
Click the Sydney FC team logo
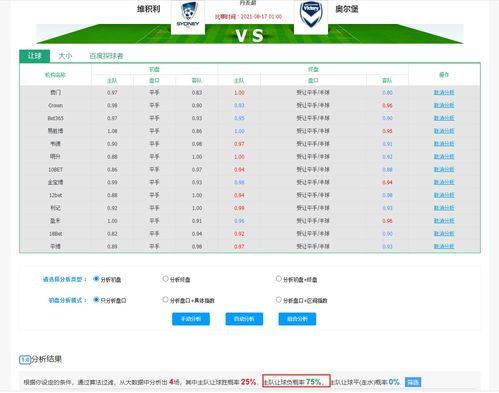coord(188,16)
